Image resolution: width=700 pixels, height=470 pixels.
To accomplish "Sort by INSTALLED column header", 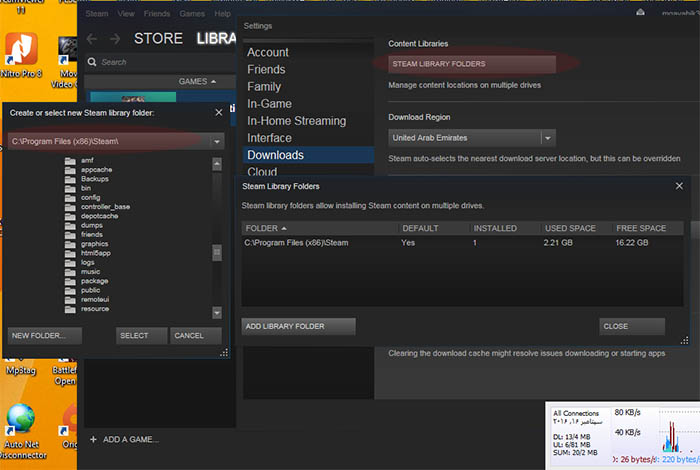I will (495, 228).
